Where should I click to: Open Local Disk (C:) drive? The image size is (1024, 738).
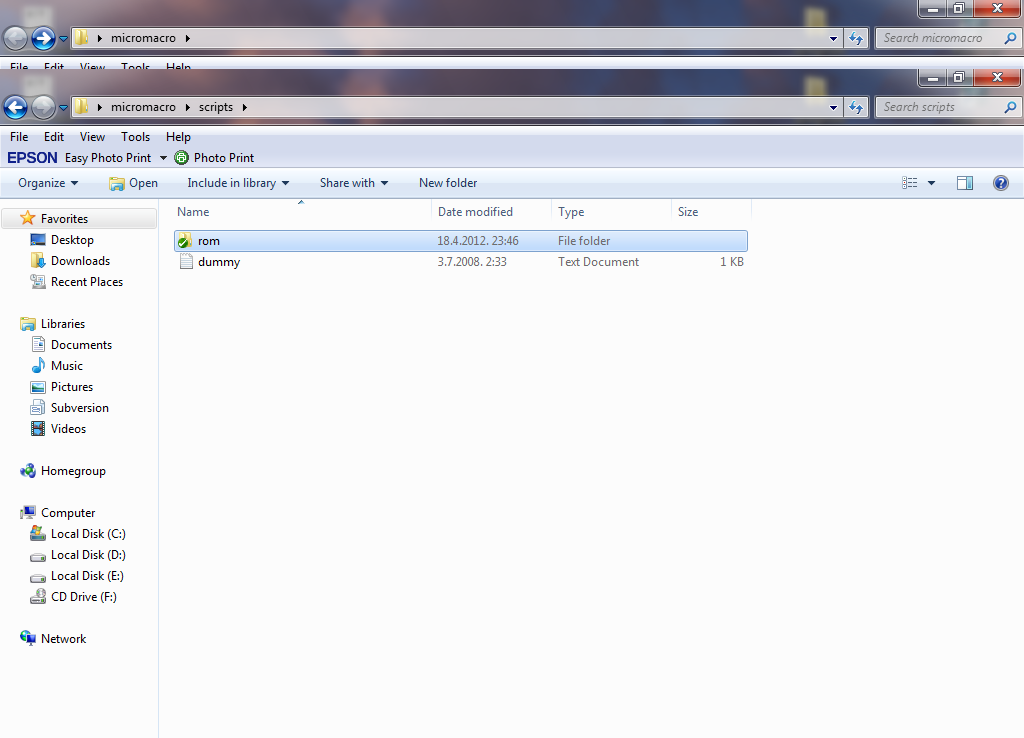(x=87, y=534)
